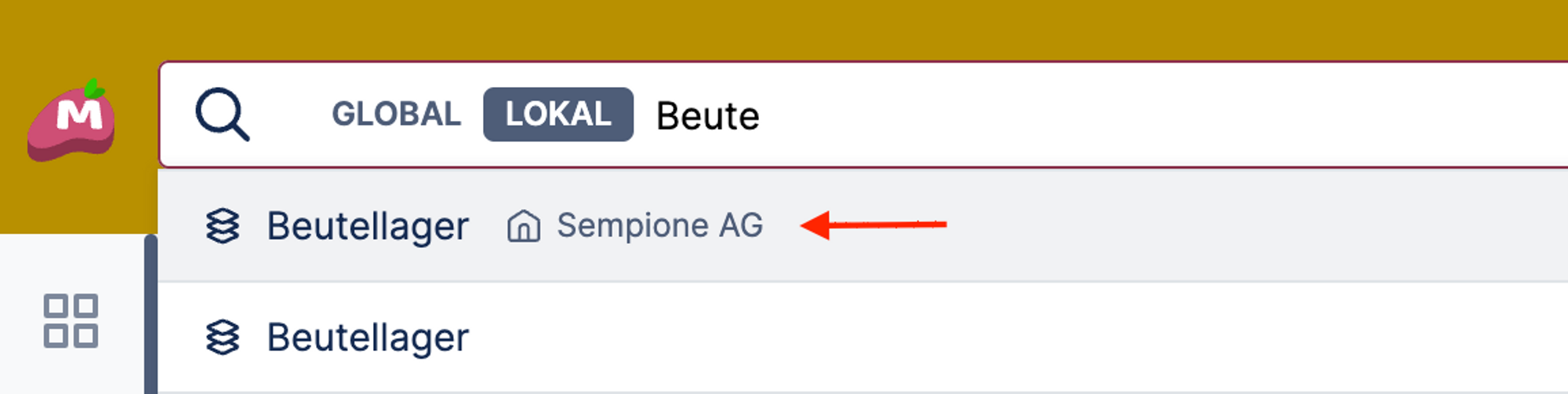Click empty space in the highlighted first result row
This screenshot has width=1568, height=394.
[1254, 226]
